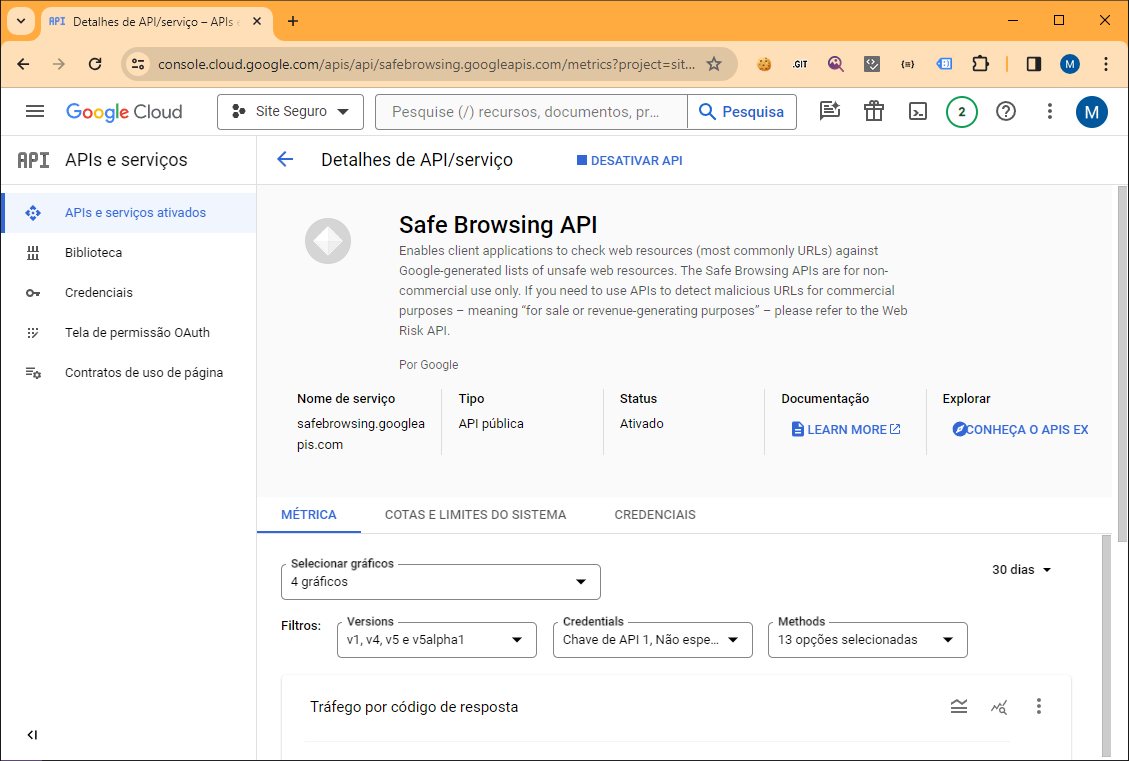Image resolution: width=1129 pixels, height=761 pixels.
Task: Click the metrics panel scrollbar
Action: pos(1106,646)
